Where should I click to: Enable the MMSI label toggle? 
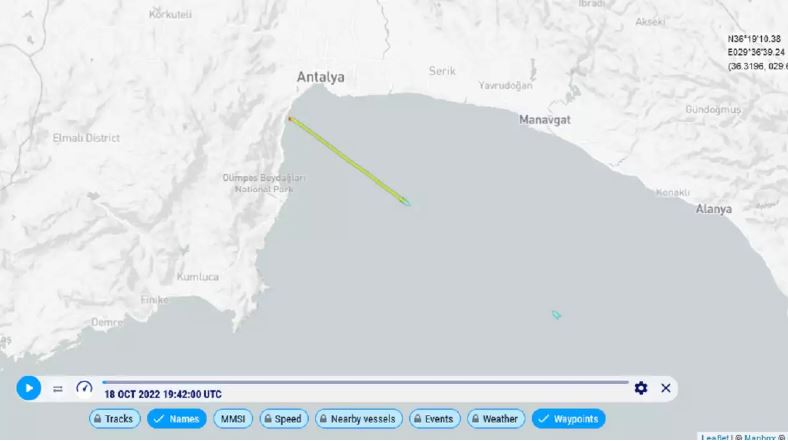tap(233, 419)
